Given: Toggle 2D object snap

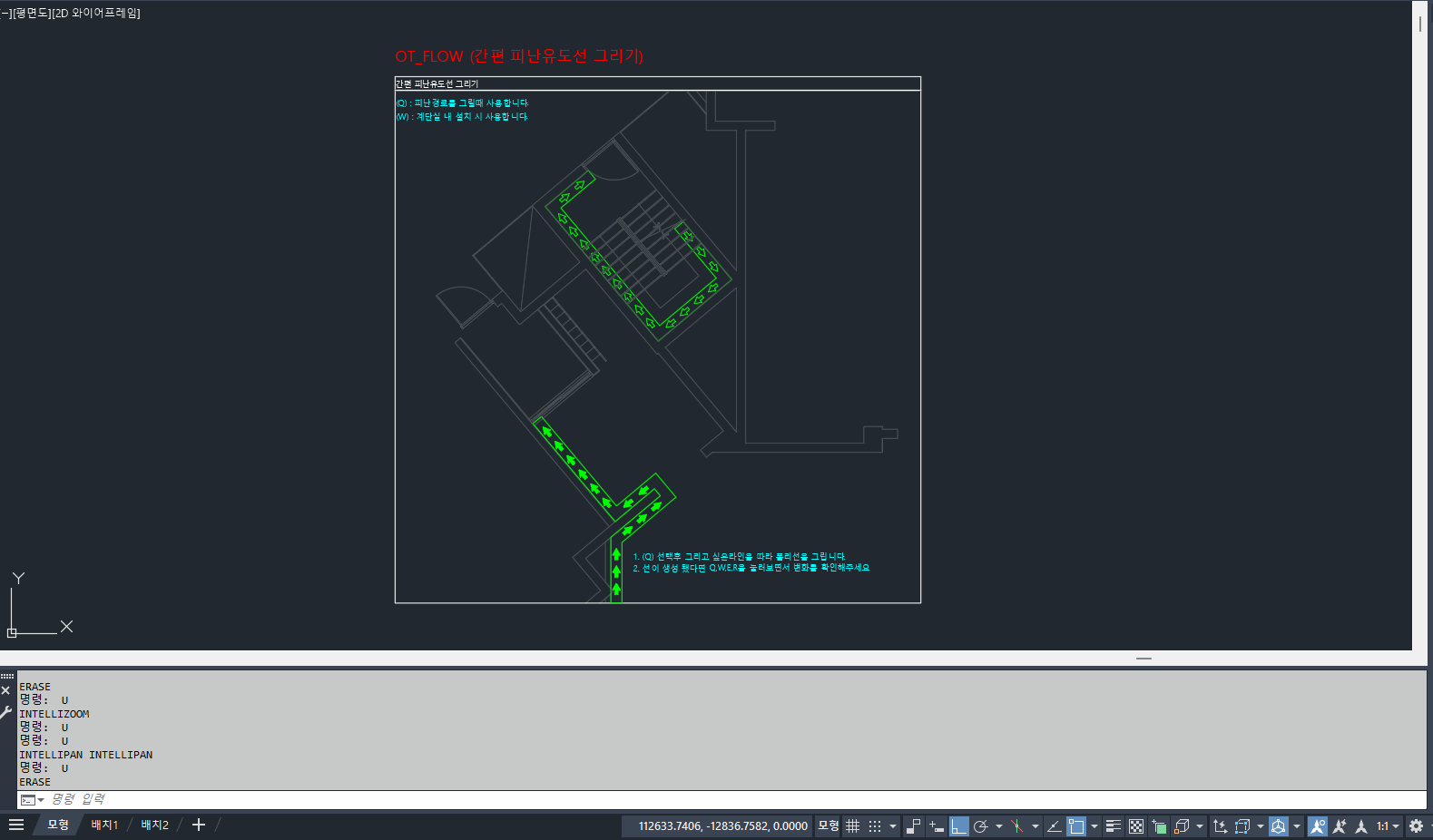Looking at the screenshot, I should (x=1076, y=826).
